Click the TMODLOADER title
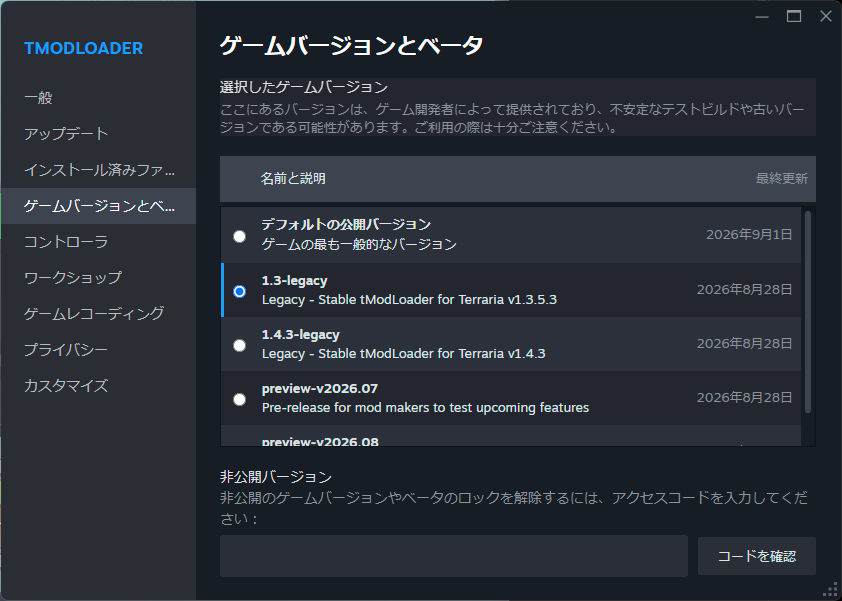The image size is (842, 601). click(84, 48)
